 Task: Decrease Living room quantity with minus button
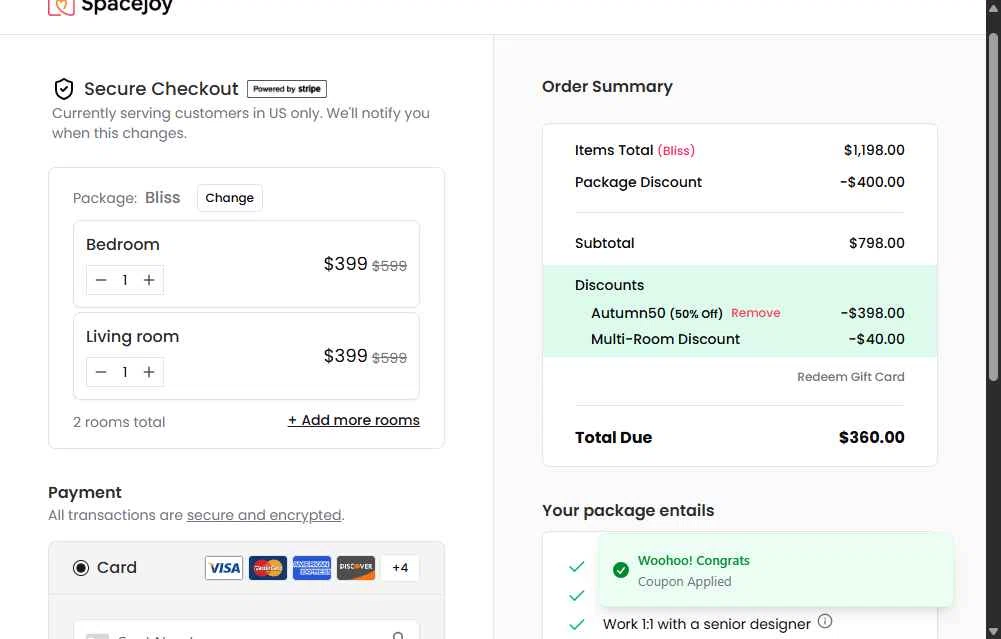click(101, 372)
